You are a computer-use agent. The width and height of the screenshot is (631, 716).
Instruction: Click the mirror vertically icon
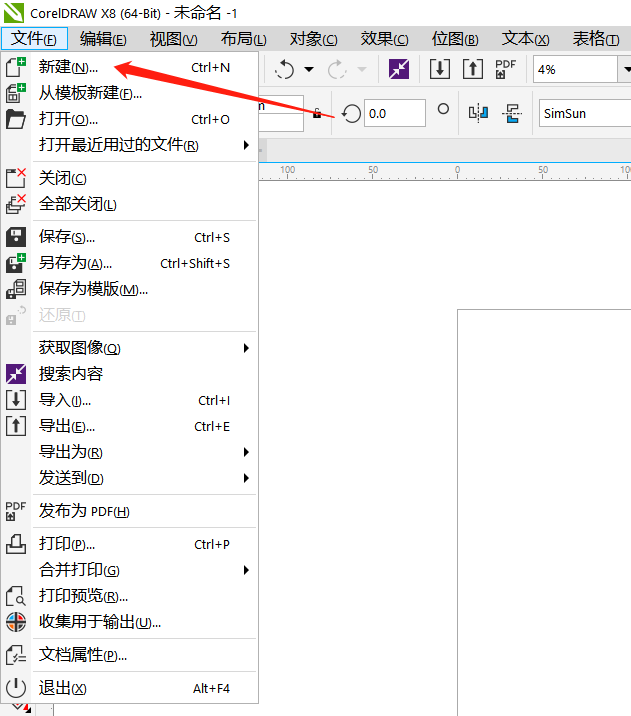point(512,113)
